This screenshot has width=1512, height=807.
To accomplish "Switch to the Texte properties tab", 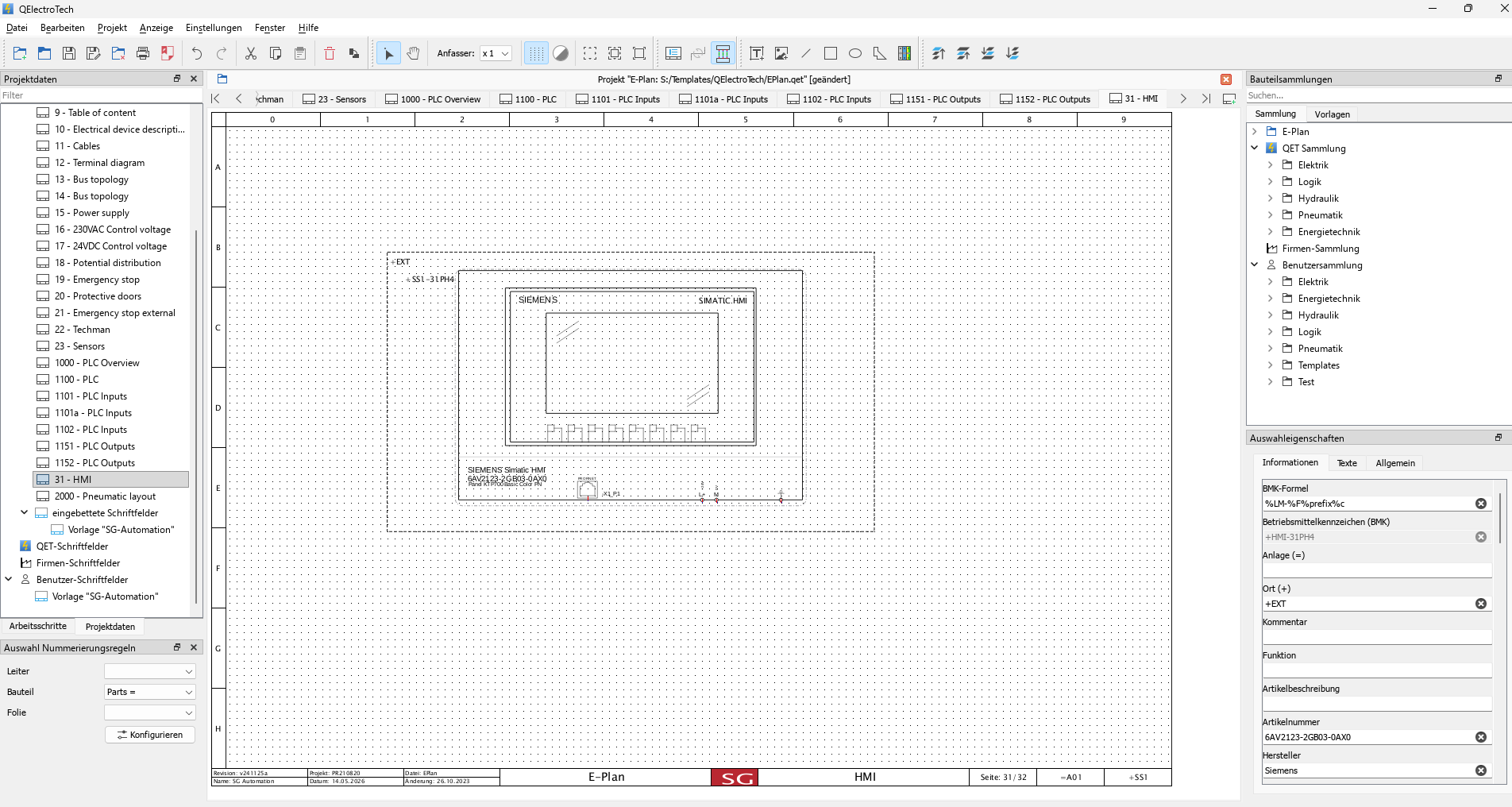I will [x=1347, y=463].
